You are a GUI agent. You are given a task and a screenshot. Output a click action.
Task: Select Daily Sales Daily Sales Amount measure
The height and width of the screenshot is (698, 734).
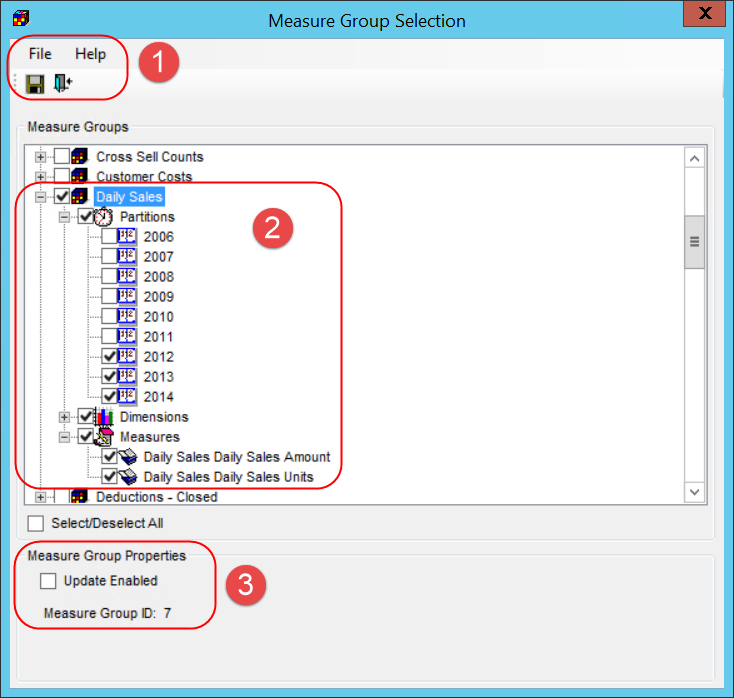click(236, 457)
